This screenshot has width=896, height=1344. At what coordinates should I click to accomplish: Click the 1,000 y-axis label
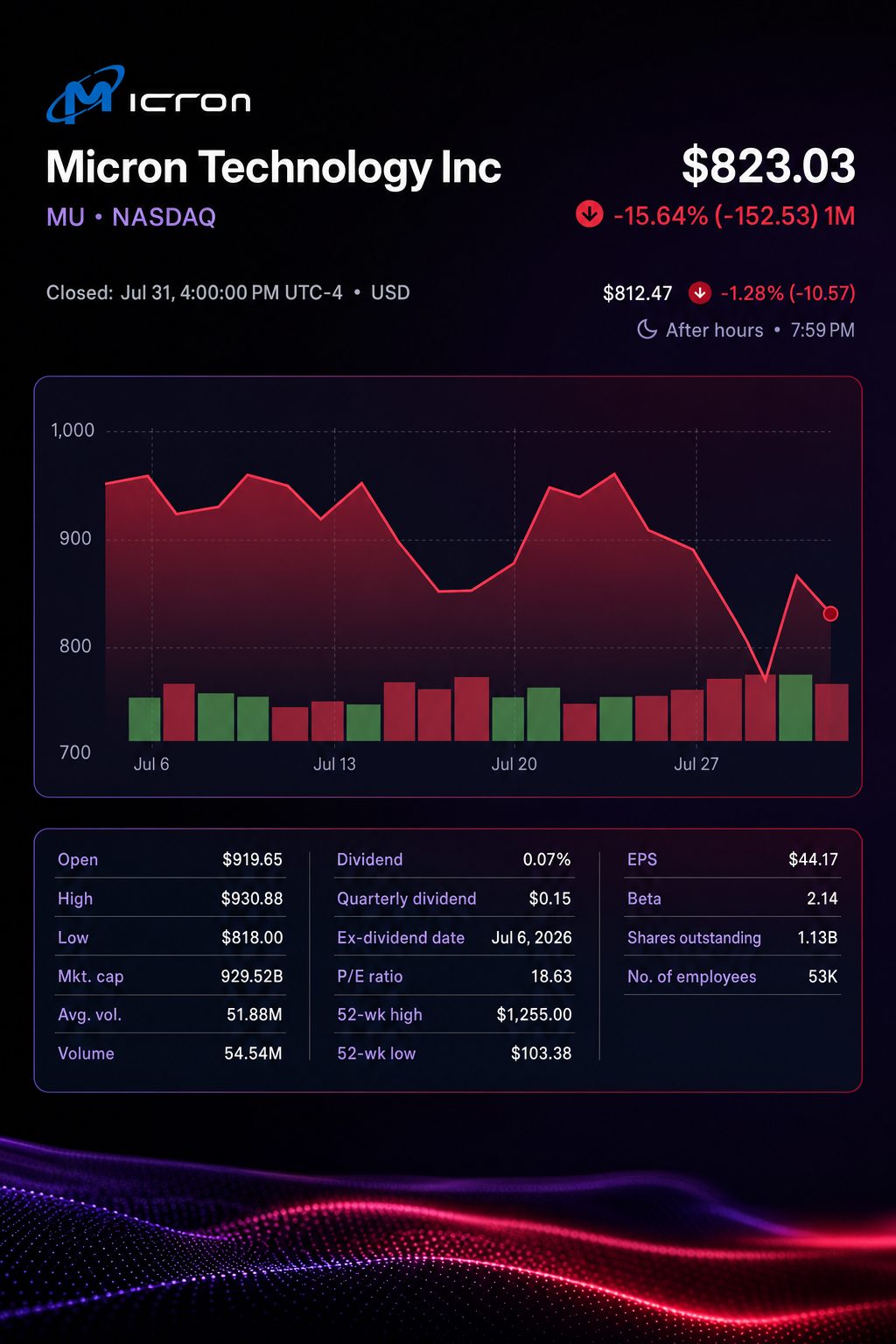pyautogui.click(x=73, y=430)
